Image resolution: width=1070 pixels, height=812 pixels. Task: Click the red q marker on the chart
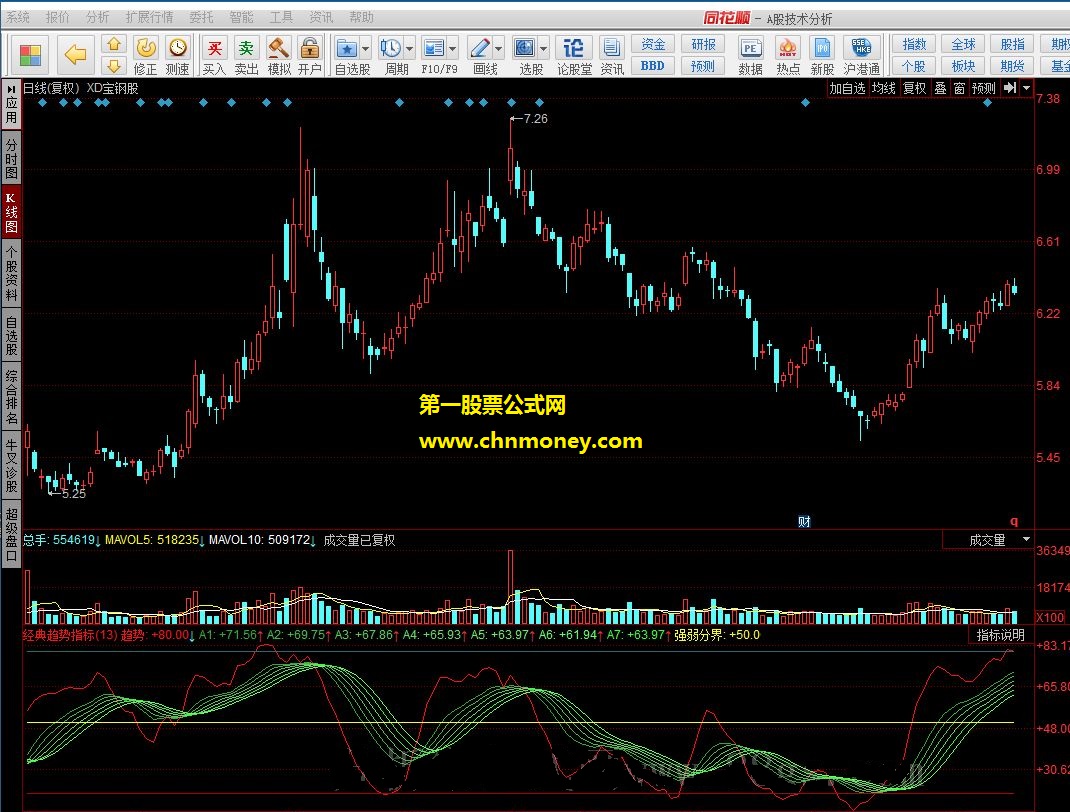[x=1014, y=521]
